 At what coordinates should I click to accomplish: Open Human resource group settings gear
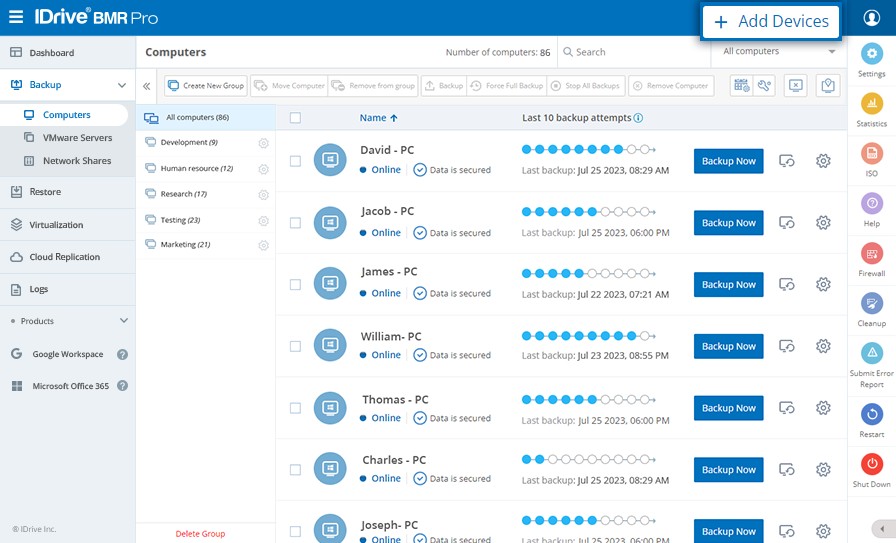pyautogui.click(x=263, y=169)
